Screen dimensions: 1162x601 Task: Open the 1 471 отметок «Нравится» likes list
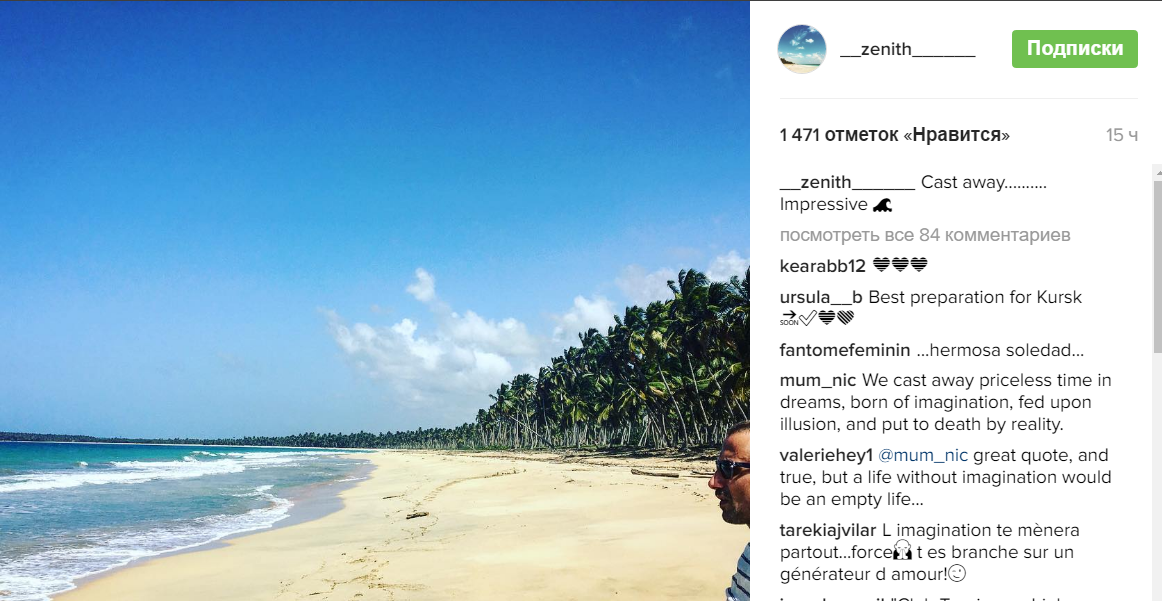pyautogui.click(x=894, y=135)
